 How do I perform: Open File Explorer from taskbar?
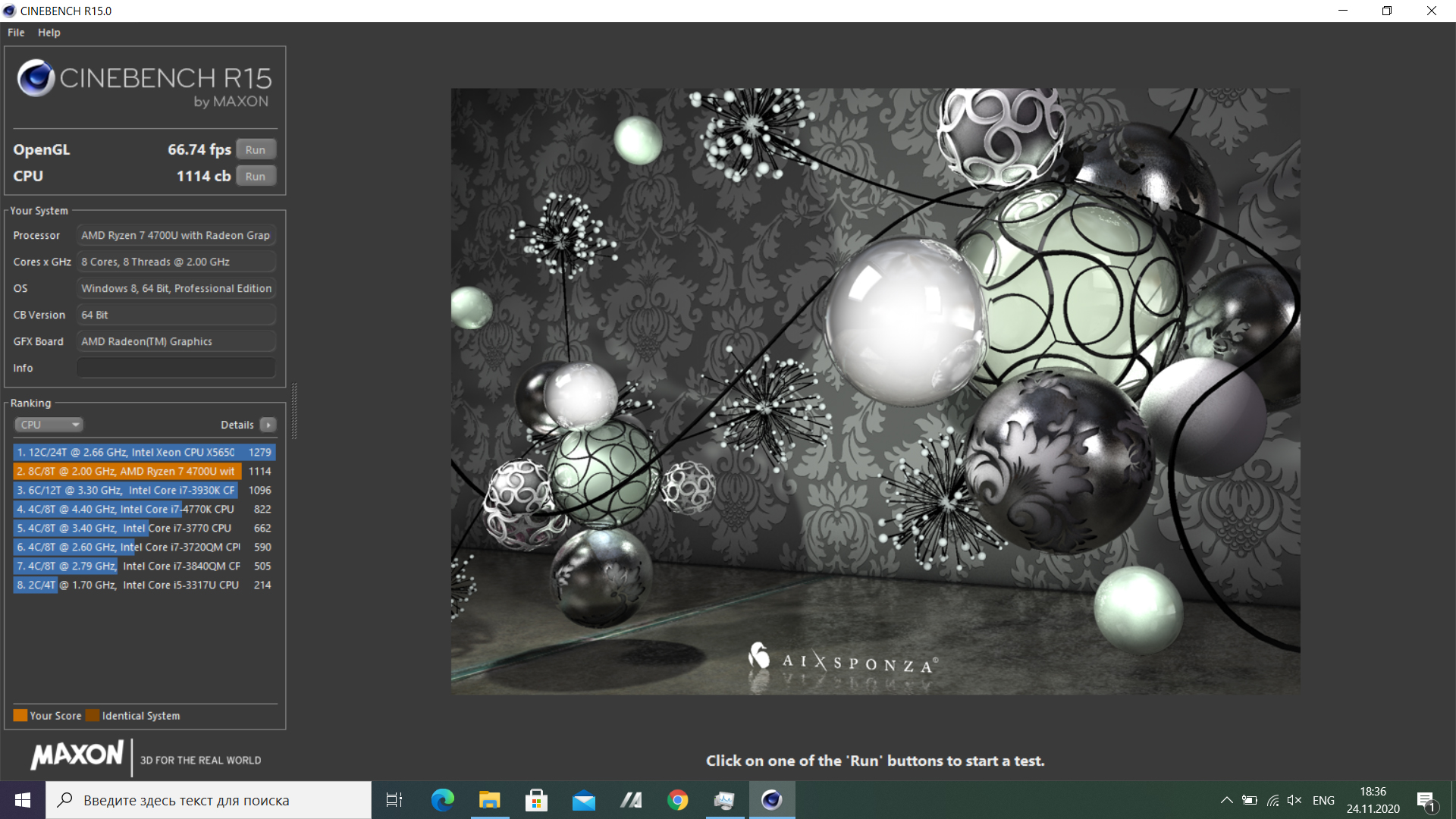click(x=489, y=800)
